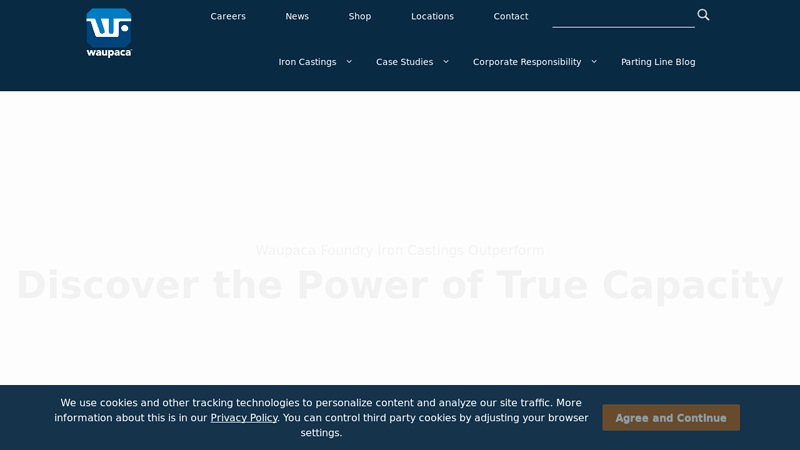The image size is (800, 450).
Task: Expand the Corporate Responsibility chevron
Action: [x=594, y=62]
